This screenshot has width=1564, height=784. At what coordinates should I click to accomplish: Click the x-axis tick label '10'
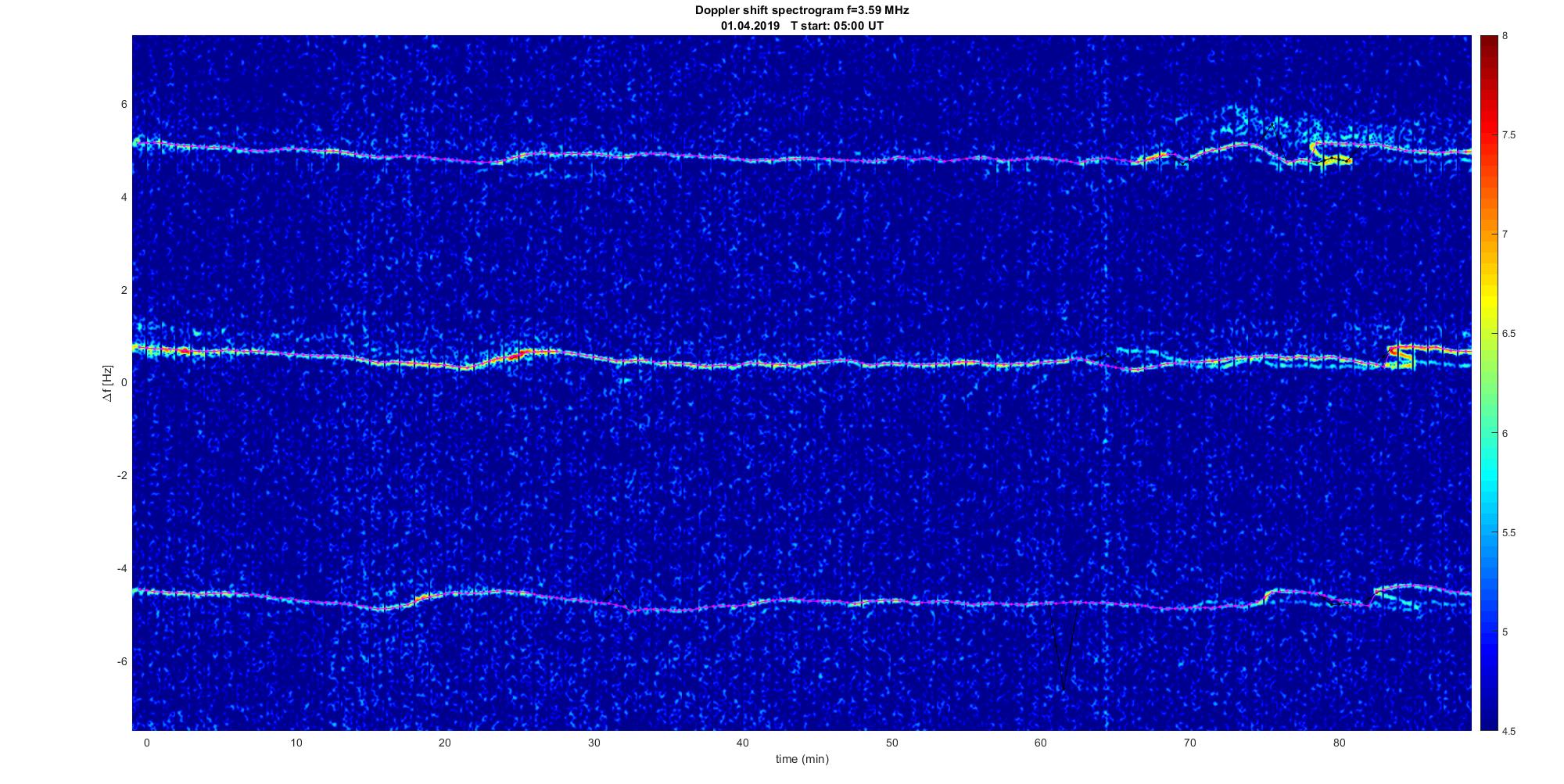(296, 743)
